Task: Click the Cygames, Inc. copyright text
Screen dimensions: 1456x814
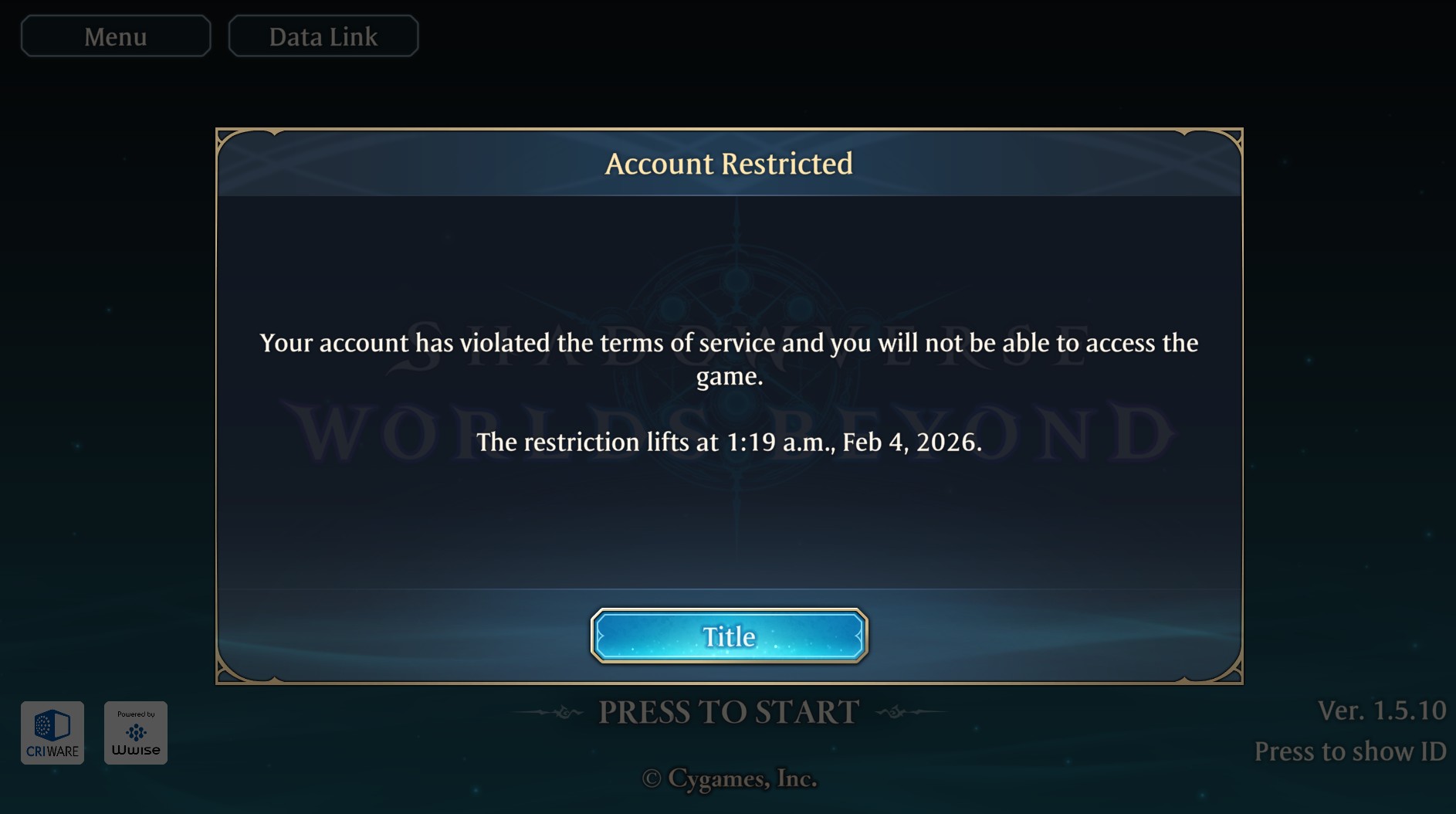Action: [x=729, y=778]
